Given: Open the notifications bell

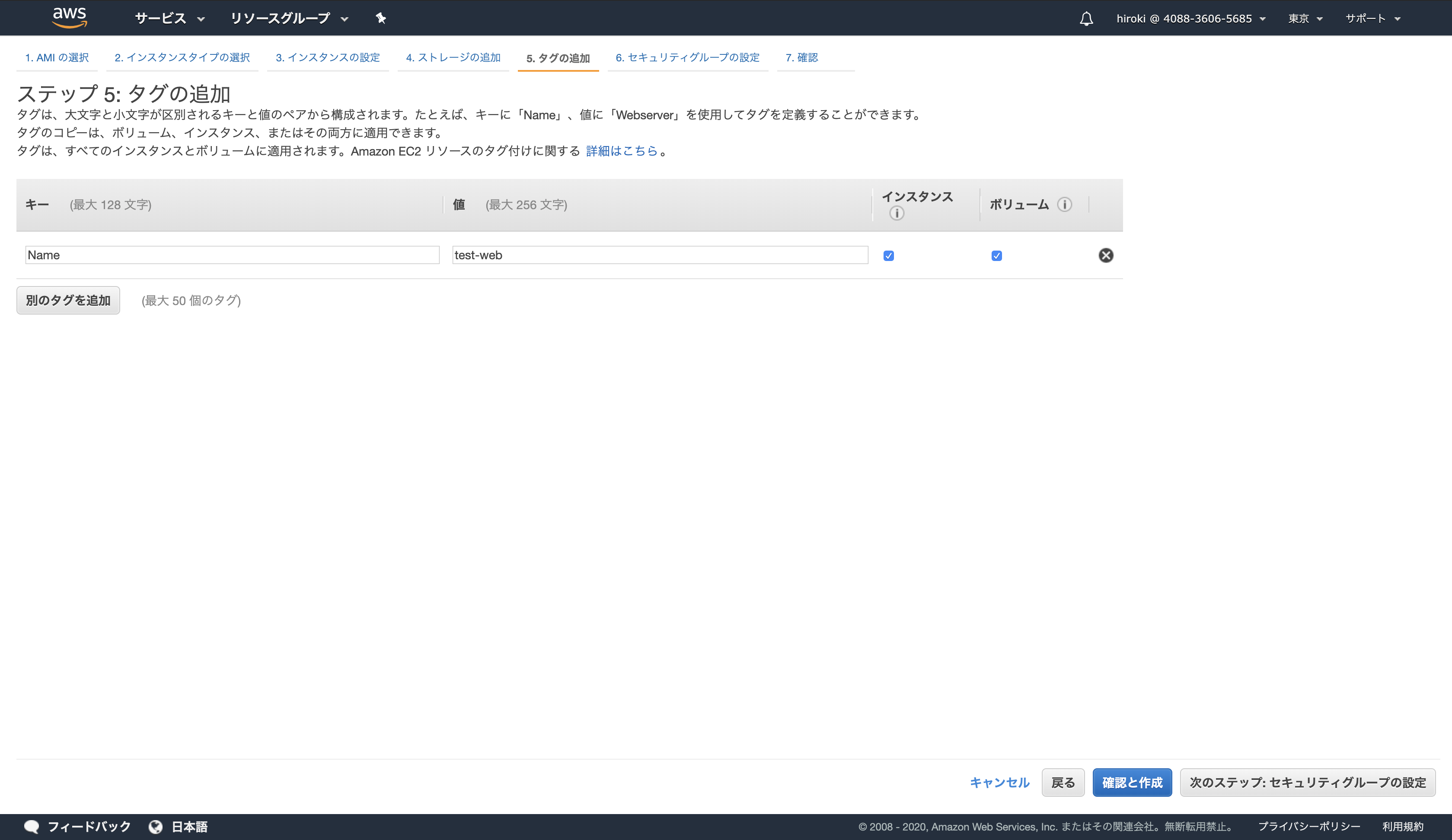Looking at the screenshot, I should (x=1085, y=18).
